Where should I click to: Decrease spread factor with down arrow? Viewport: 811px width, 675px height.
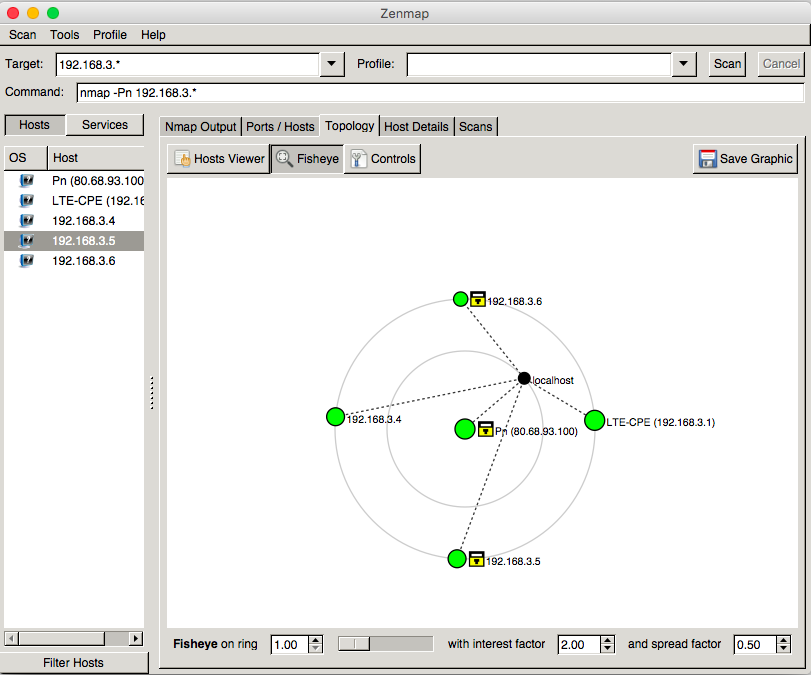tap(784, 649)
